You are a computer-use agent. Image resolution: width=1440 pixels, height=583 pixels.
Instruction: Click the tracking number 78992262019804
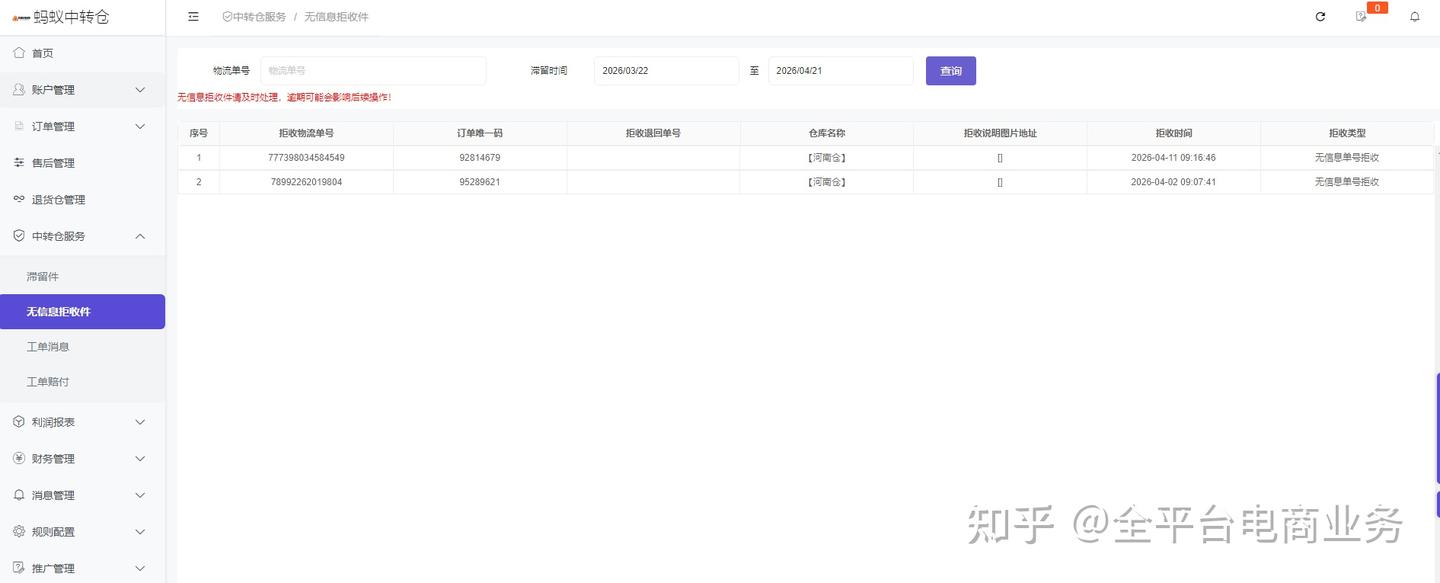[306, 182]
